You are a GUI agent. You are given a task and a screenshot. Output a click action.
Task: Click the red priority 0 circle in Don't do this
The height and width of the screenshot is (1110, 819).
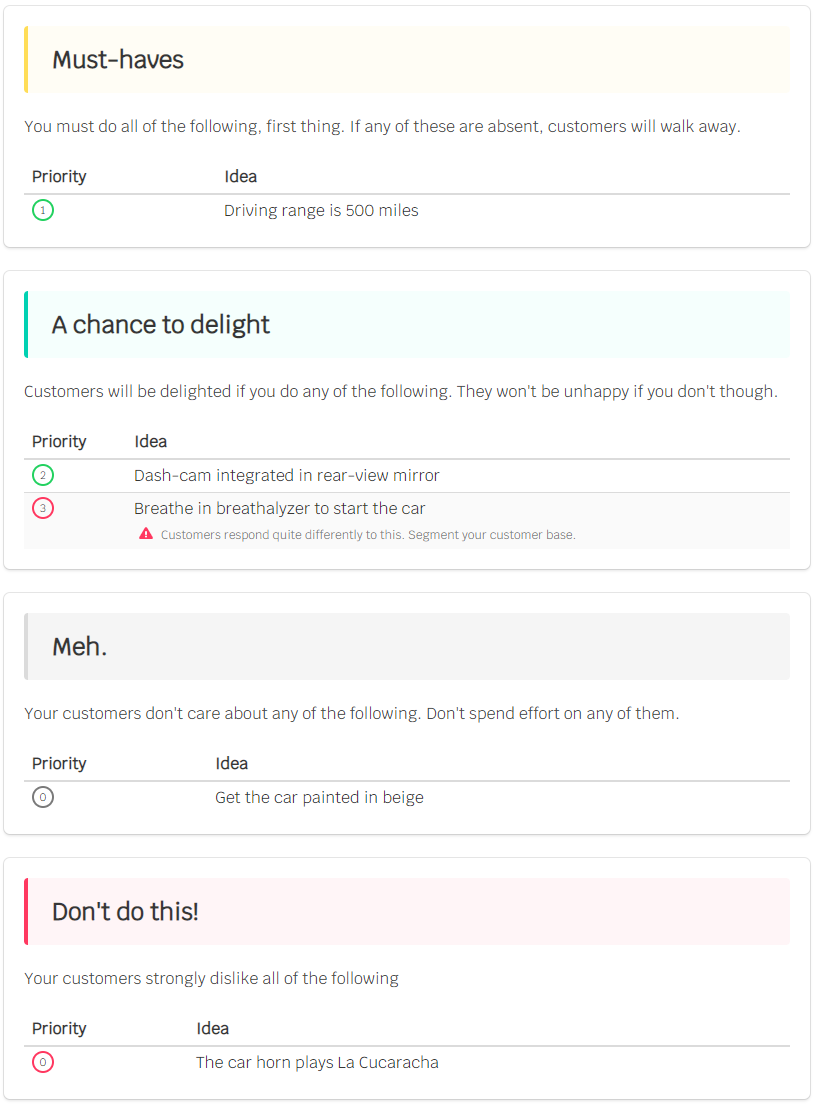coord(42,1062)
